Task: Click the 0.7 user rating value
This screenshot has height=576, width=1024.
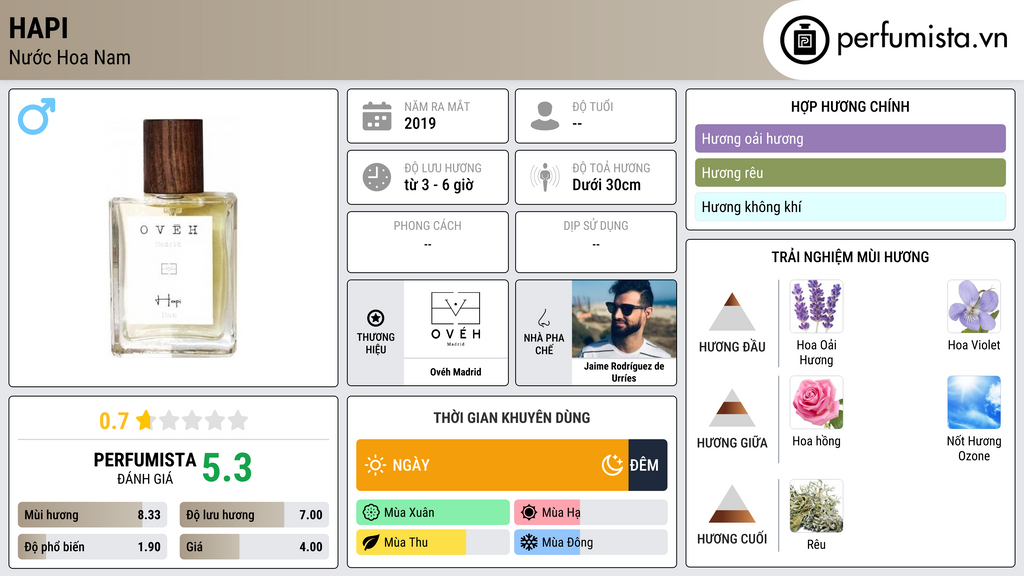Action: click(114, 421)
